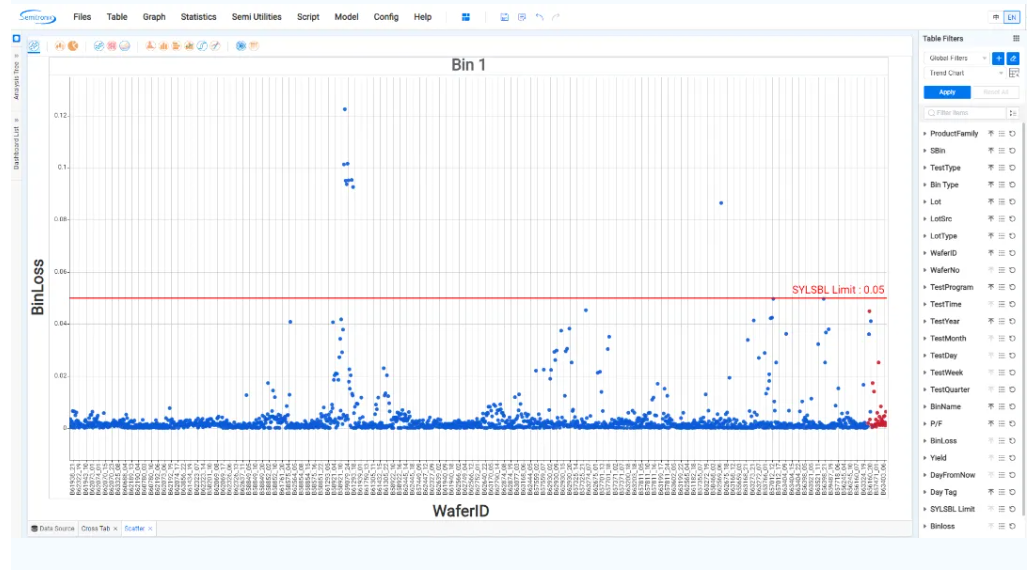Open the Global Filters dropdown
Screen dimensions: 1027x570
coord(957,58)
